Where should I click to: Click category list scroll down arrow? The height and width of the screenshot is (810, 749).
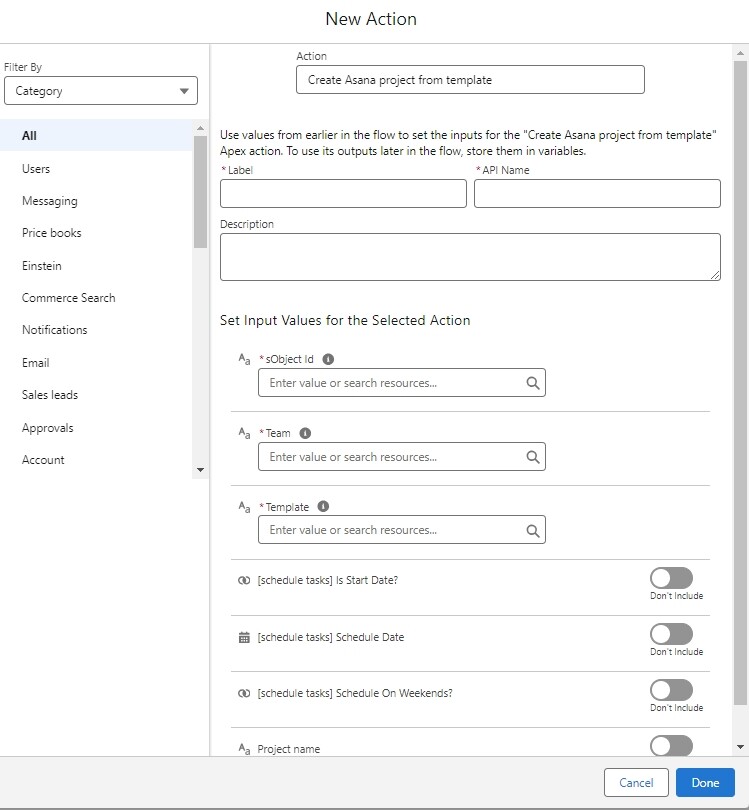pos(200,470)
